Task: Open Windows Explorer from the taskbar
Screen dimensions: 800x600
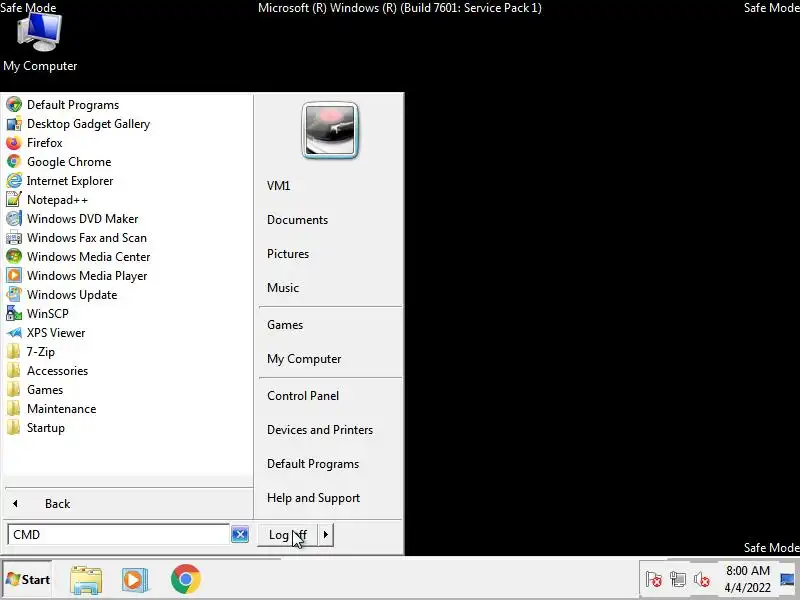Action: 86,580
